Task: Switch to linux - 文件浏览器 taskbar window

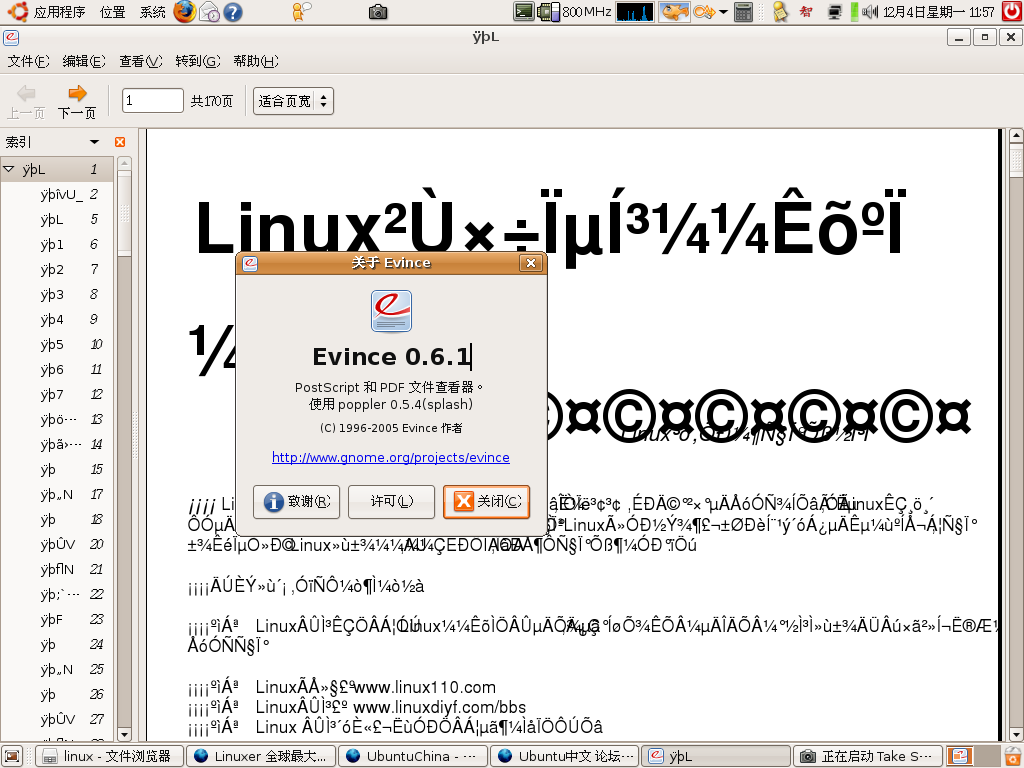Action: (x=110, y=756)
